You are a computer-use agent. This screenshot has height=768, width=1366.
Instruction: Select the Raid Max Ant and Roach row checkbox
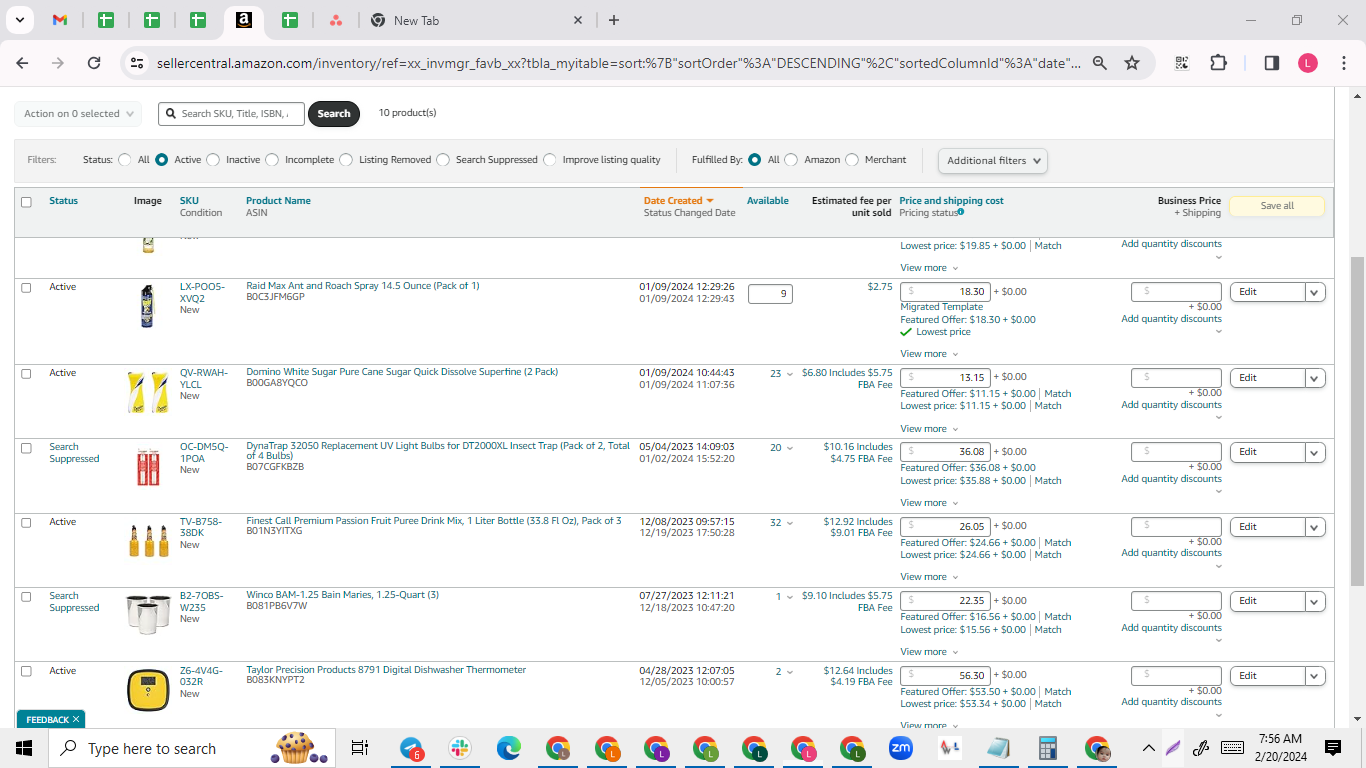pos(26,288)
